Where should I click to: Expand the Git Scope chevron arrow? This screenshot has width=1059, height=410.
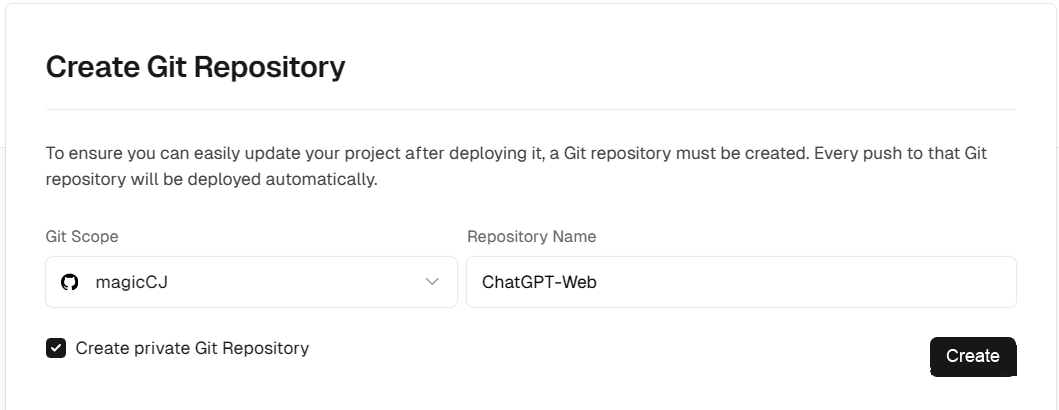(x=432, y=282)
